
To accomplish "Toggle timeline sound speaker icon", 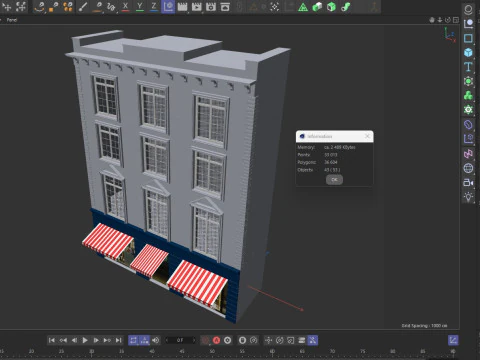I will click(155, 340).
